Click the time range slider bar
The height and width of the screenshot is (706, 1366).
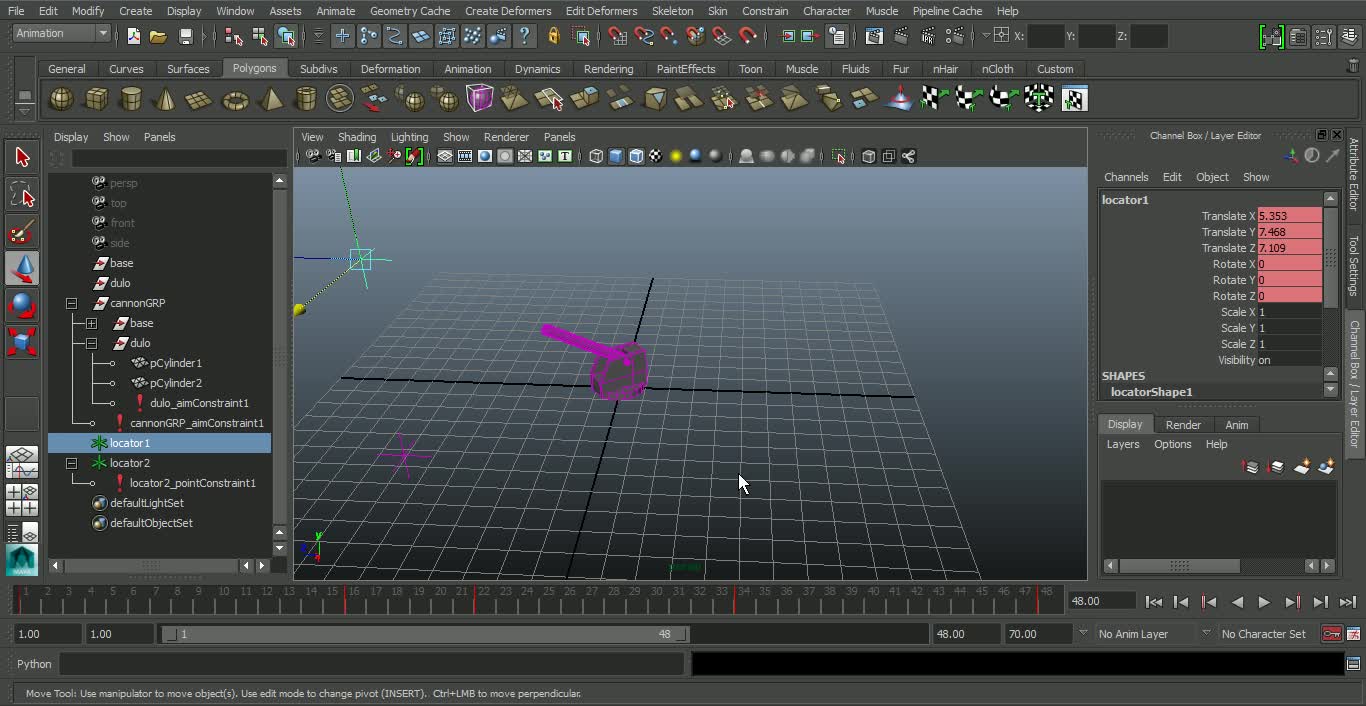(426, 634)
